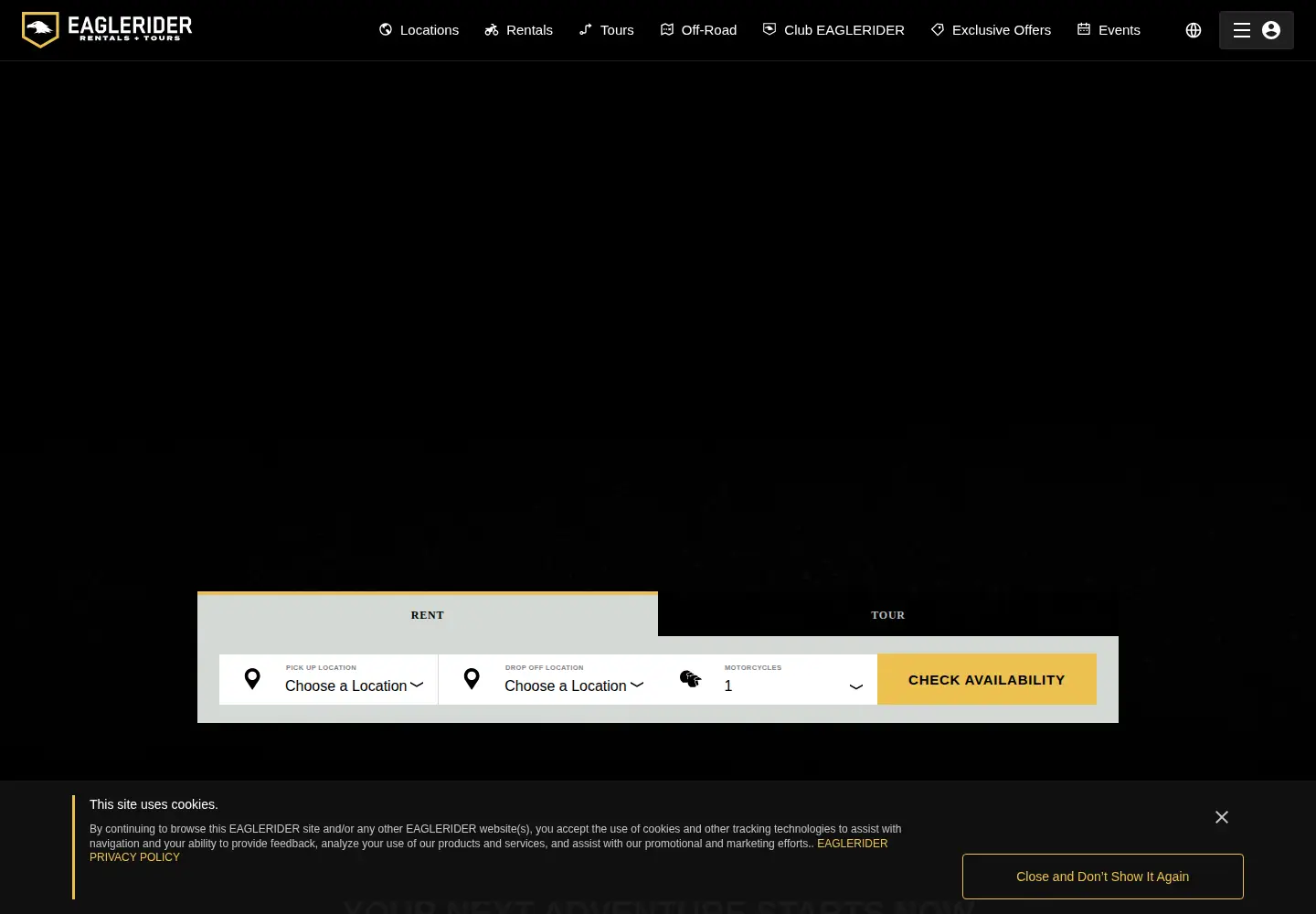
Task: Click the 'This site uses cookies.' heading
Action: click(x=154, y=804)
